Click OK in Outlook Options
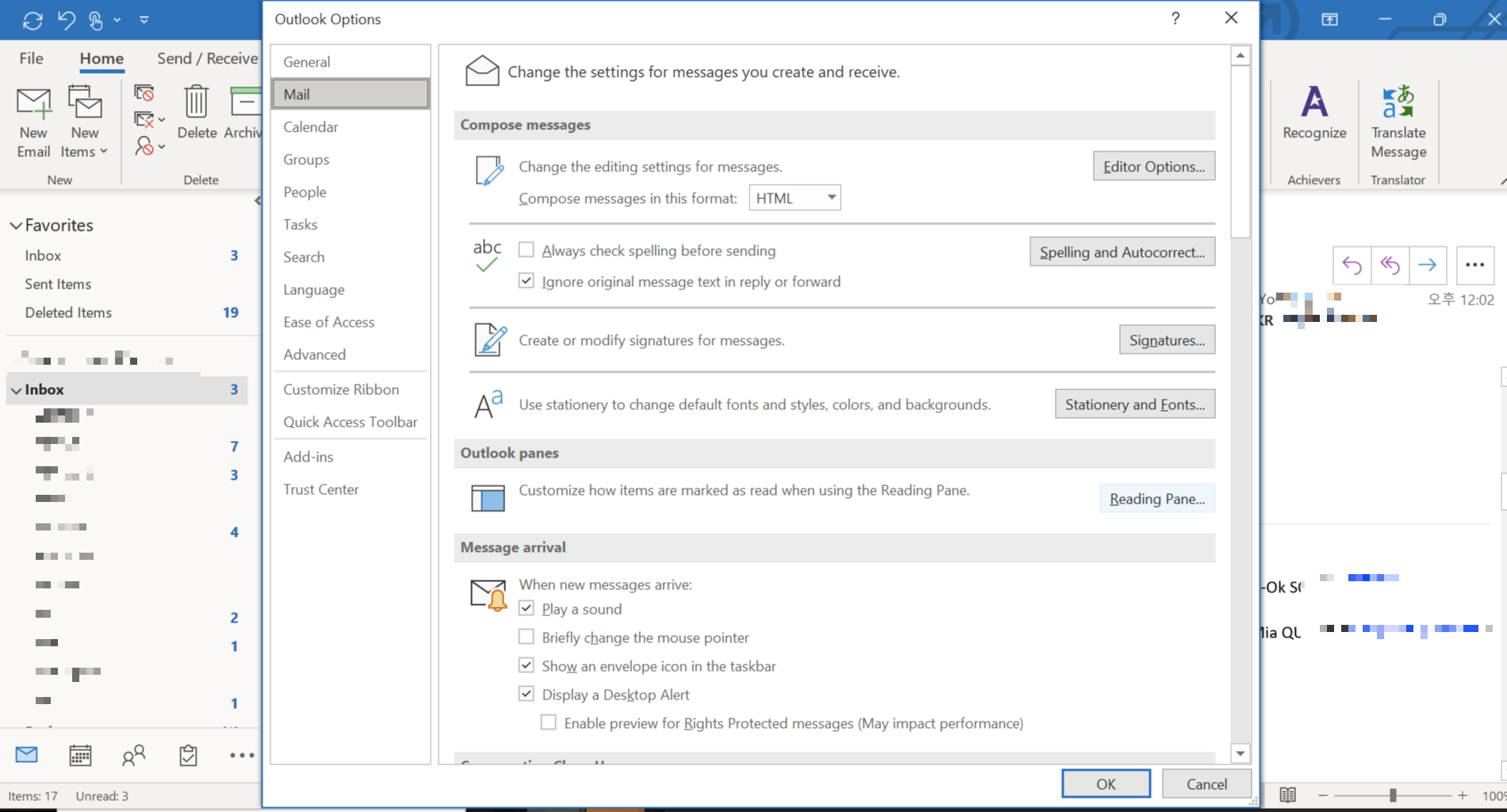The width and height of the screenshot is (1507, 812). click(1106, 783)
